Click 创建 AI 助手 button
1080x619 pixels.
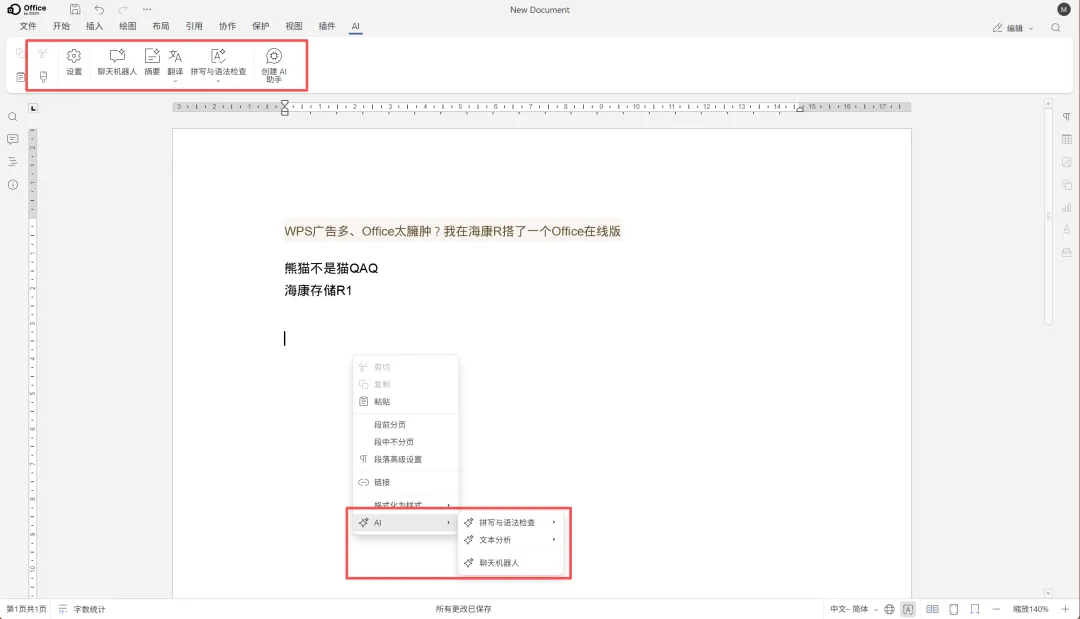point(274,65)
